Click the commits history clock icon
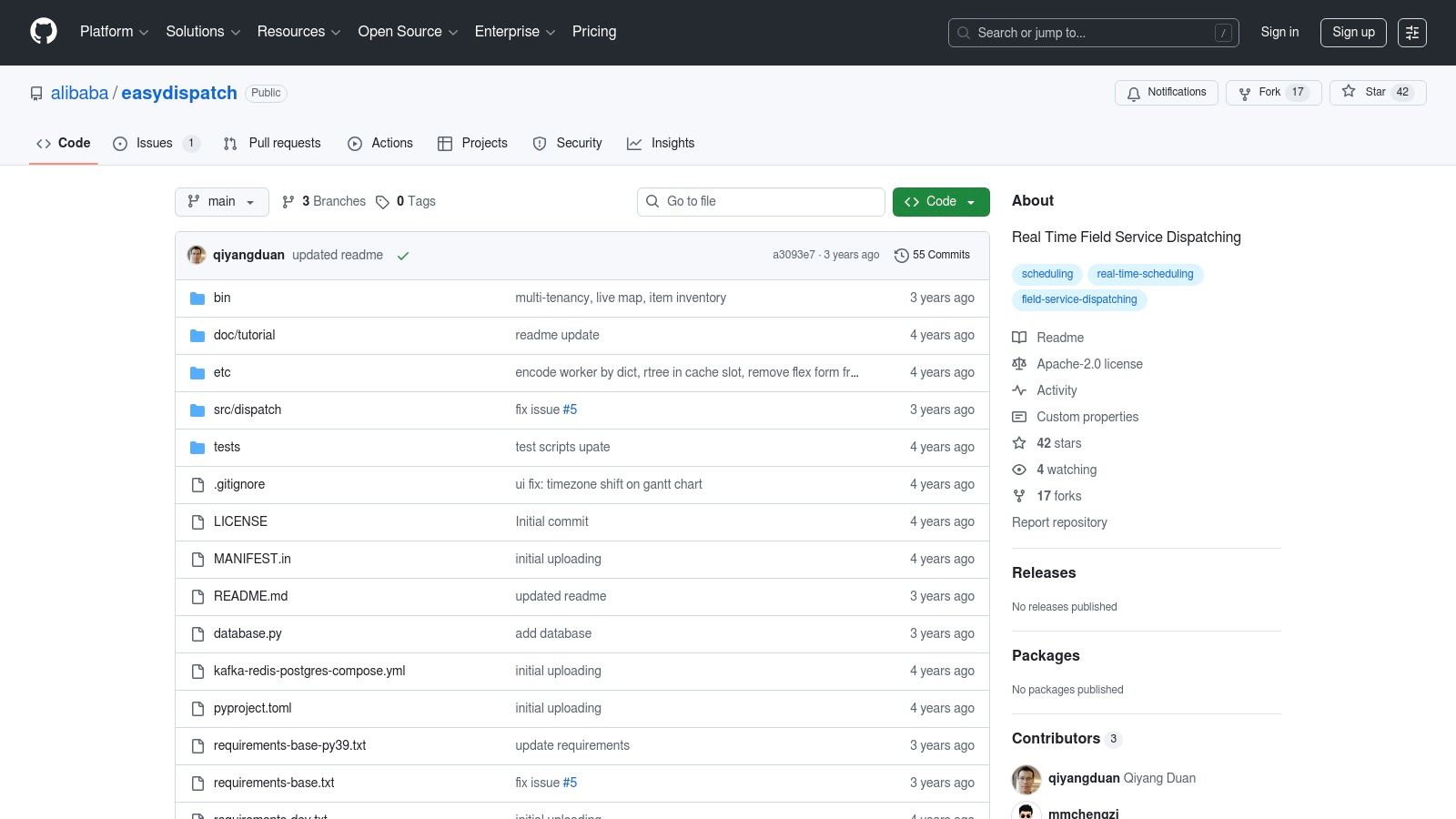The height and width of the screenshot is (819, 1456). pos(901,256)
